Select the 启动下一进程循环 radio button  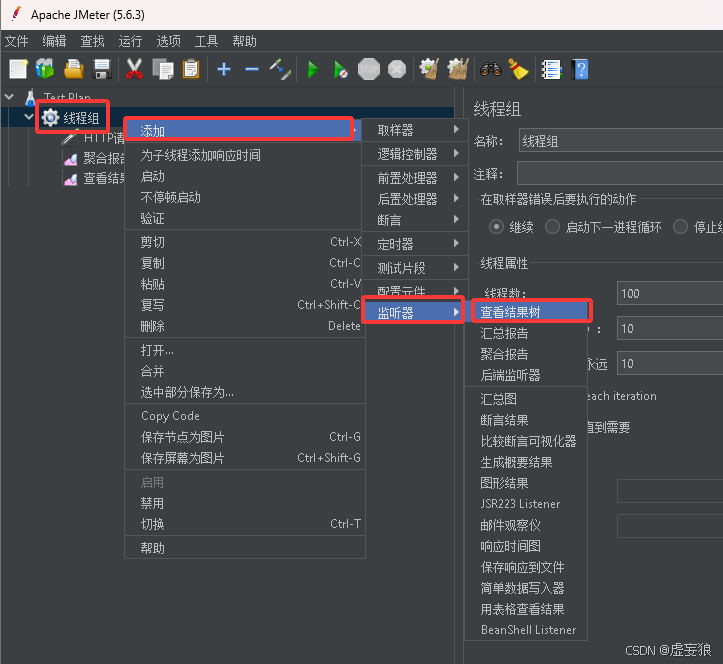[x=552, y=227]
